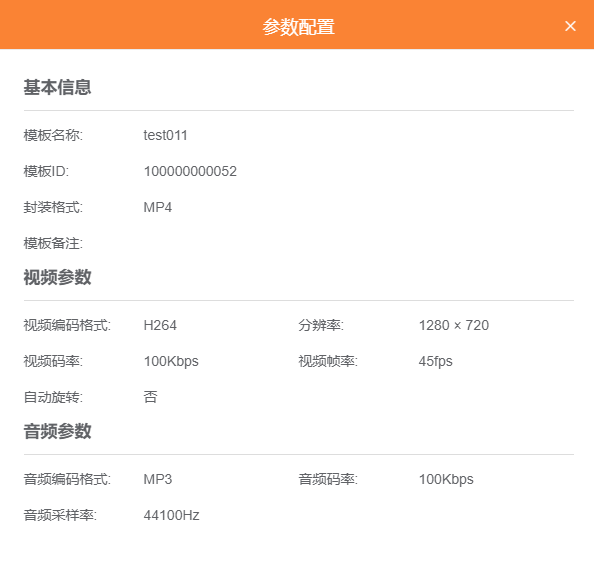The image size is (594, 561).
Task: Click the audio bitrate 100Kbps value
Action: click(x=446, y=479)
